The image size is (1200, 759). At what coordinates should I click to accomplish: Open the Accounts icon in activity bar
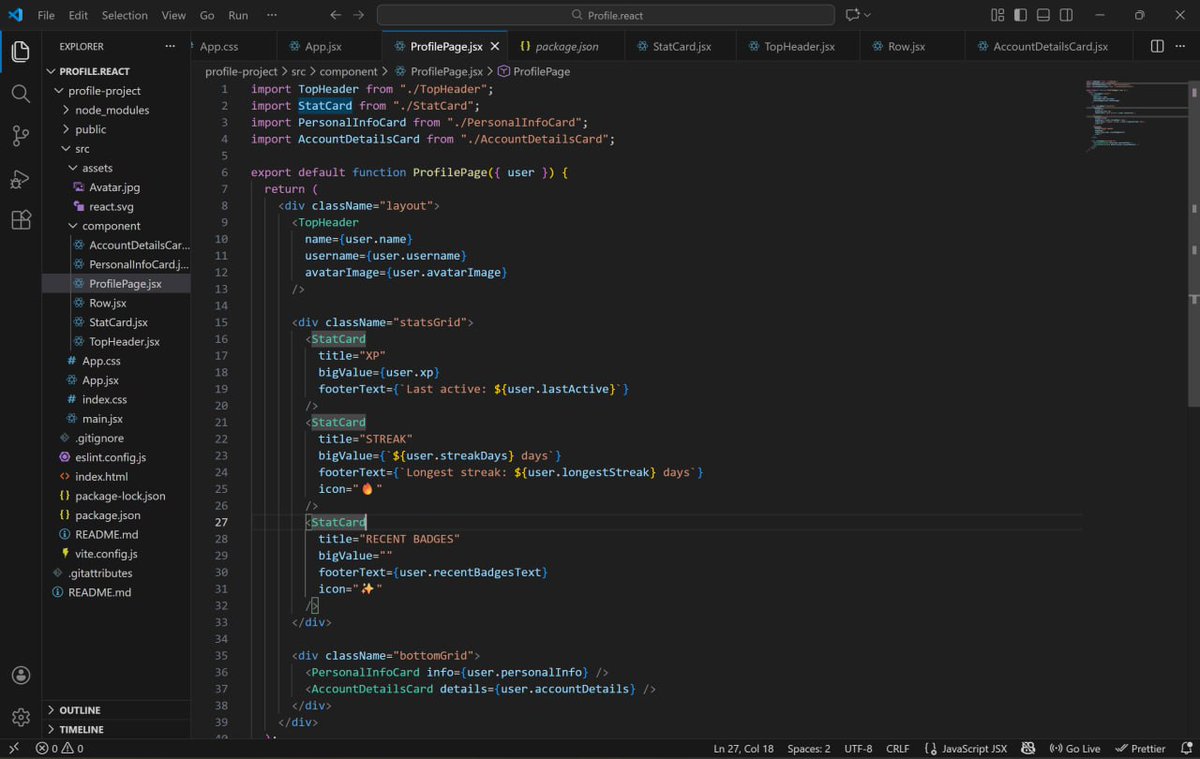(x=20, y=675)
